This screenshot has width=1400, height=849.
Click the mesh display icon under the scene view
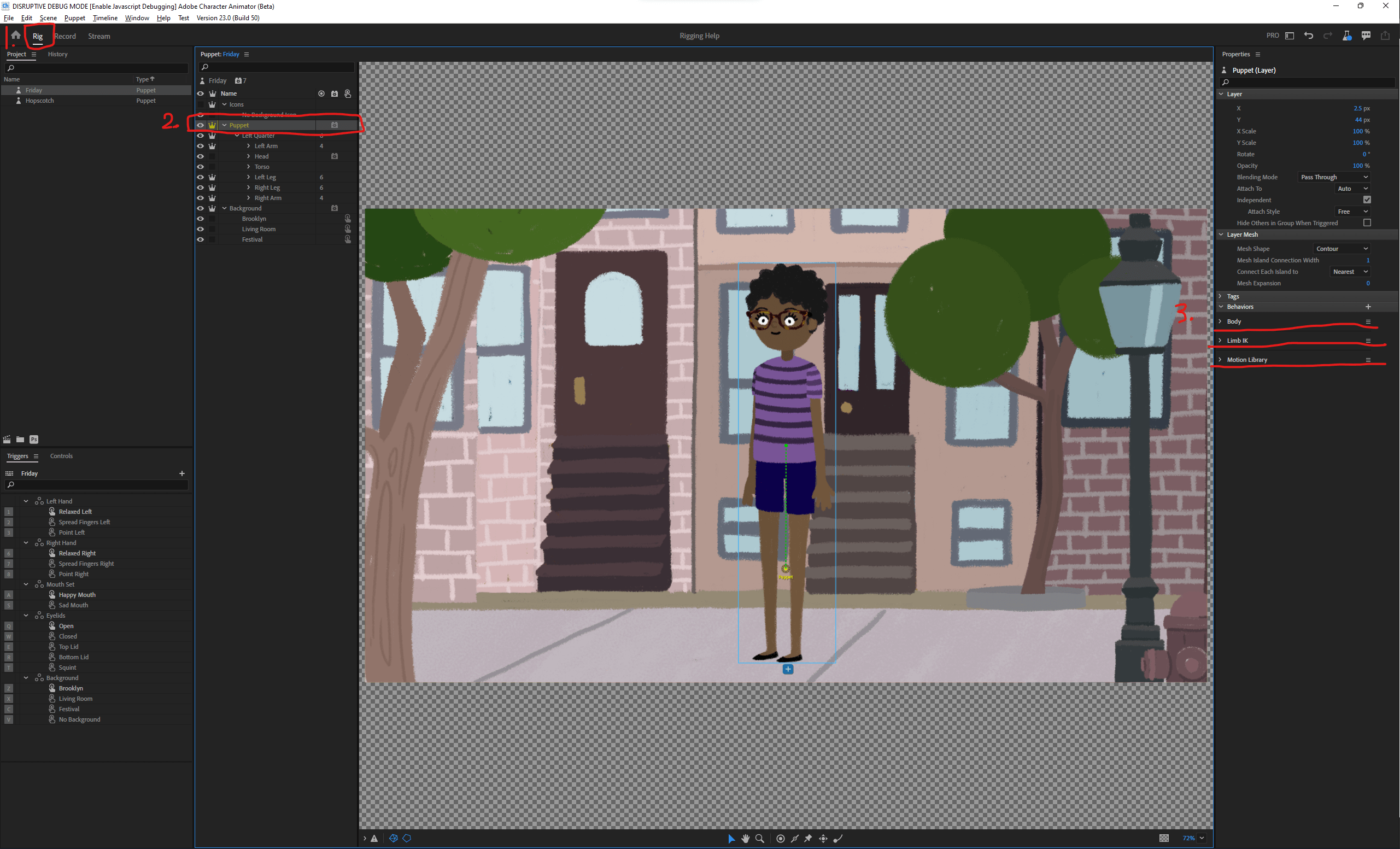(394, 838)
